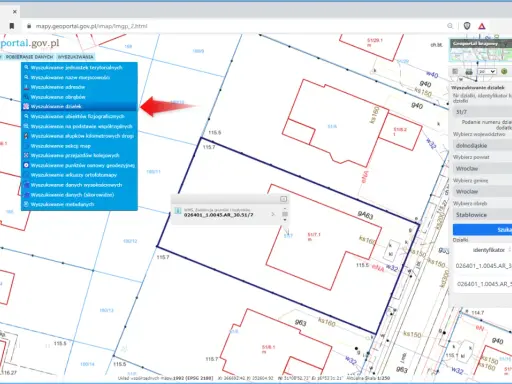Screen dimensions: 512x384
Task: Click popup identifier 026401_1.0045.AR_30.51/7
Action: click(x=218, y=215)
